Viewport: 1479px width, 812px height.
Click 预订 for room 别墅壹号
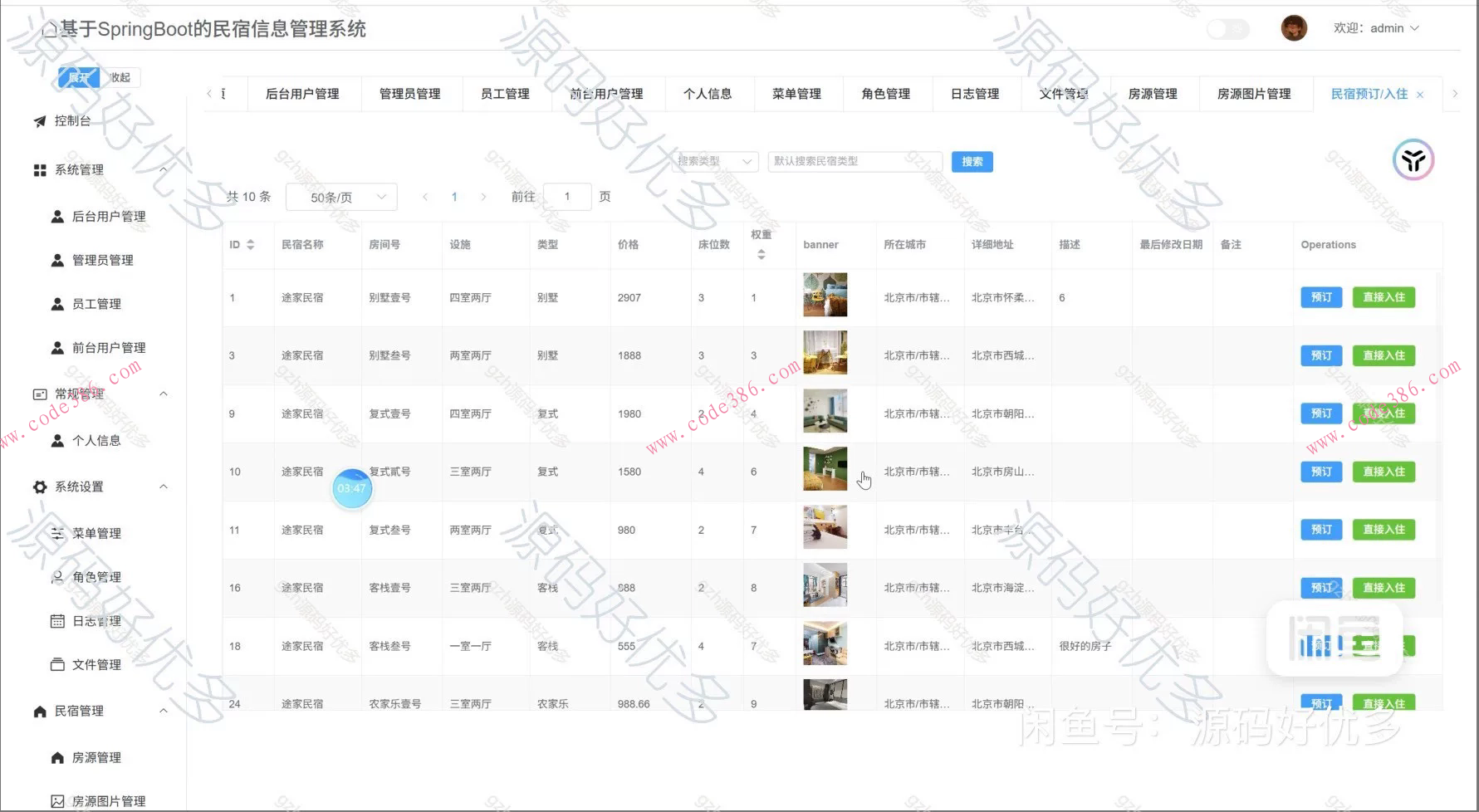(x=1321, y=297)
